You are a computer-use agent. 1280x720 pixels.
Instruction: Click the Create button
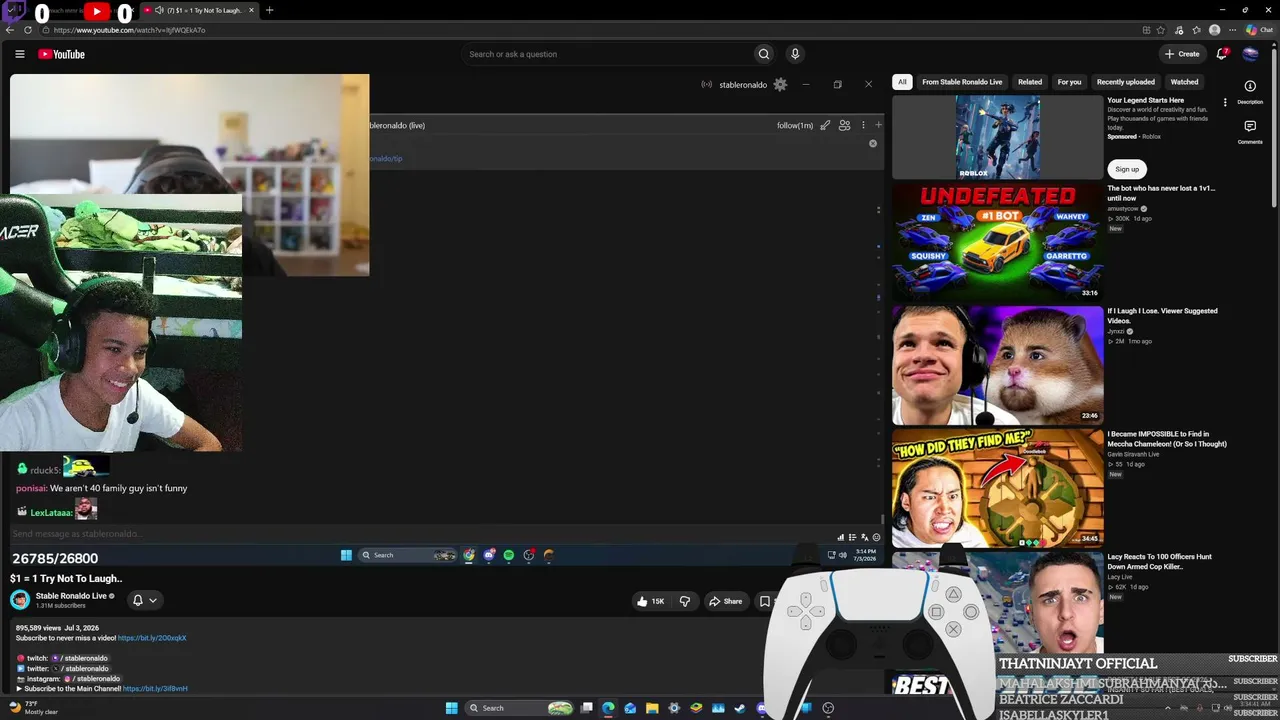[x=1182, y=54]
